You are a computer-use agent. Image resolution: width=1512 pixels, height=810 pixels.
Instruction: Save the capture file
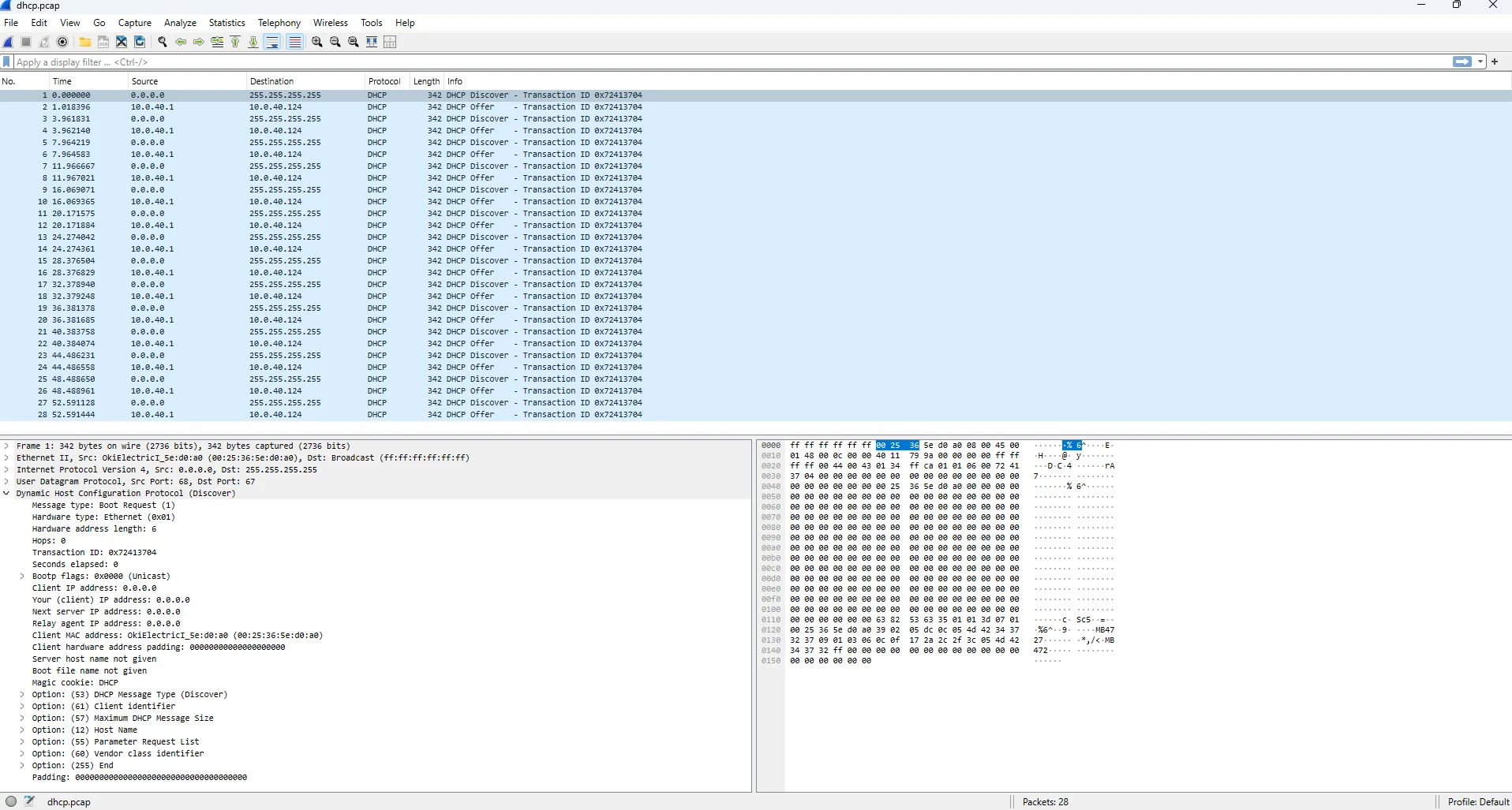(103, 42)
